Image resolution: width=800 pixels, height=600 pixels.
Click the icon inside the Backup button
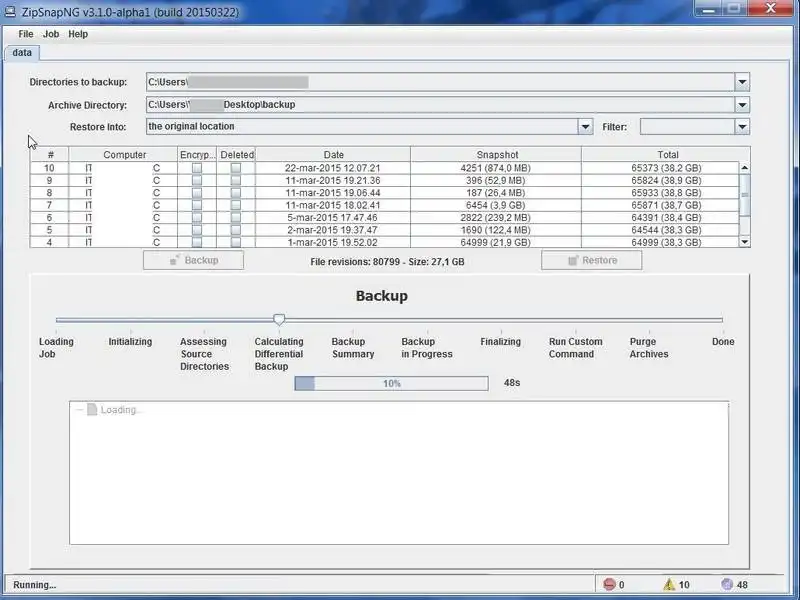pos(172,260)
